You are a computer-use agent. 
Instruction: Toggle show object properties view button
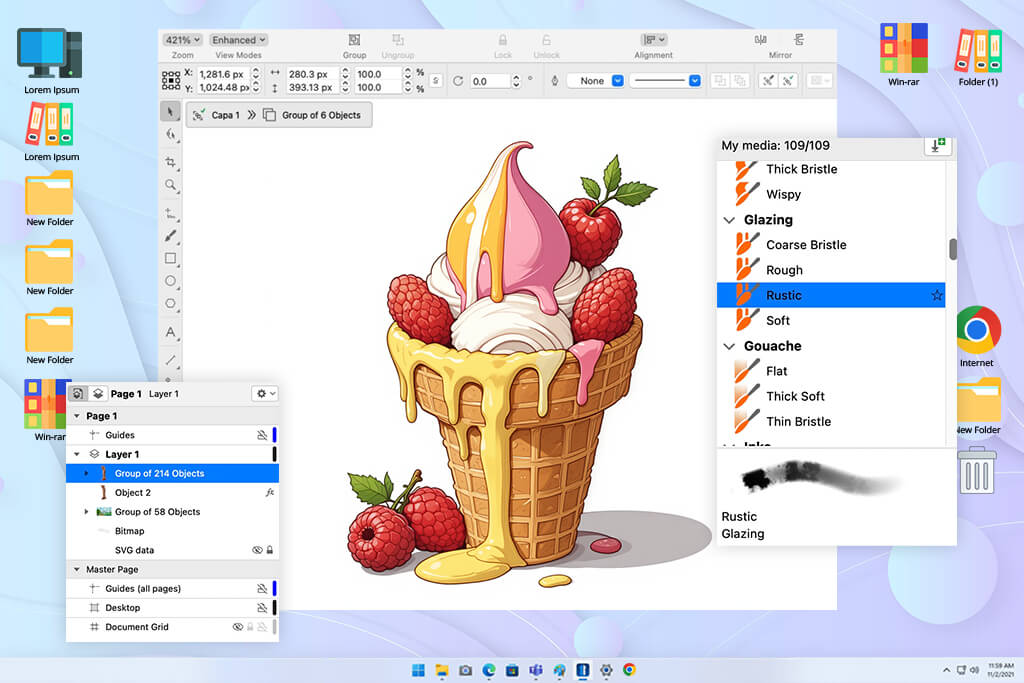click(x=78, y=394)
